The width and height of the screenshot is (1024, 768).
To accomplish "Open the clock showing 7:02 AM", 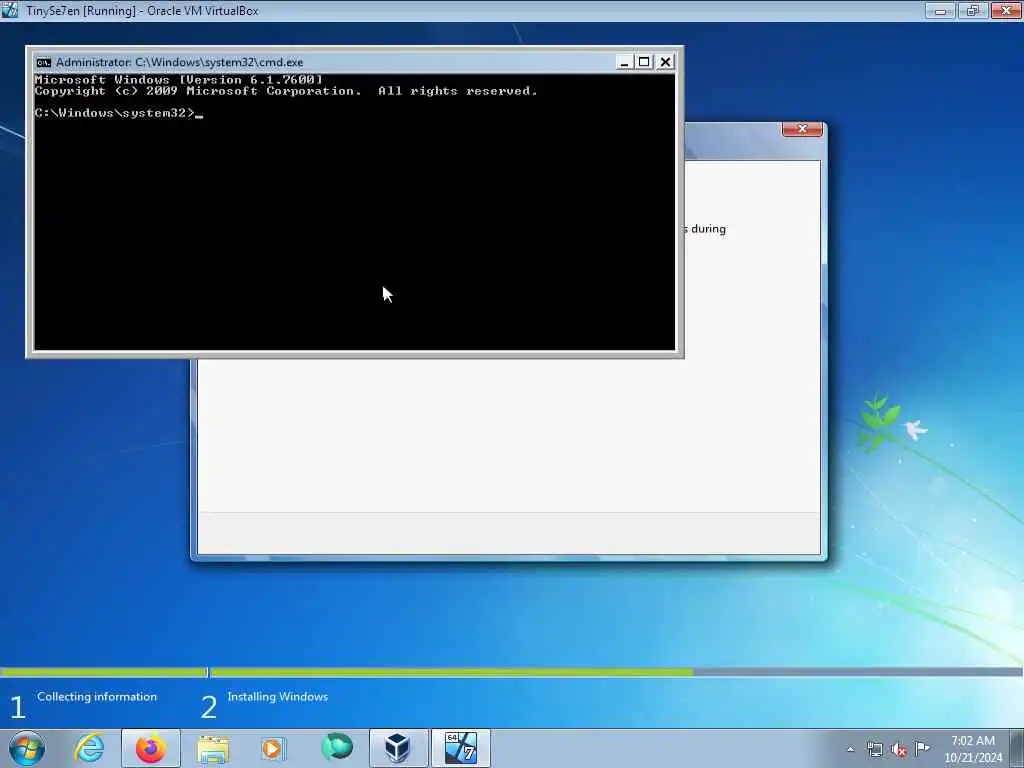I will point(972,748).
